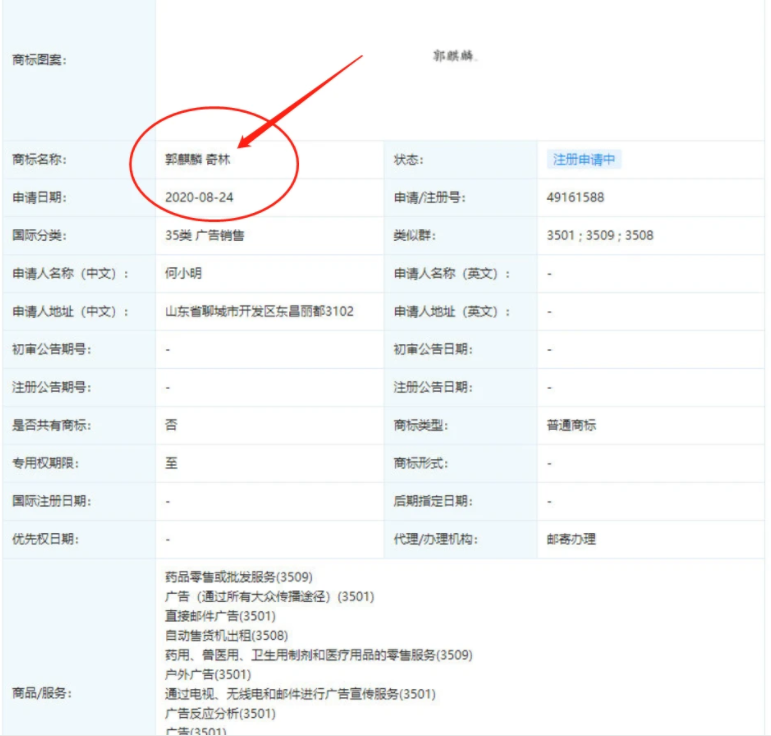Click the 申请/注册号 label
The image size is (771, 736).
430,197
